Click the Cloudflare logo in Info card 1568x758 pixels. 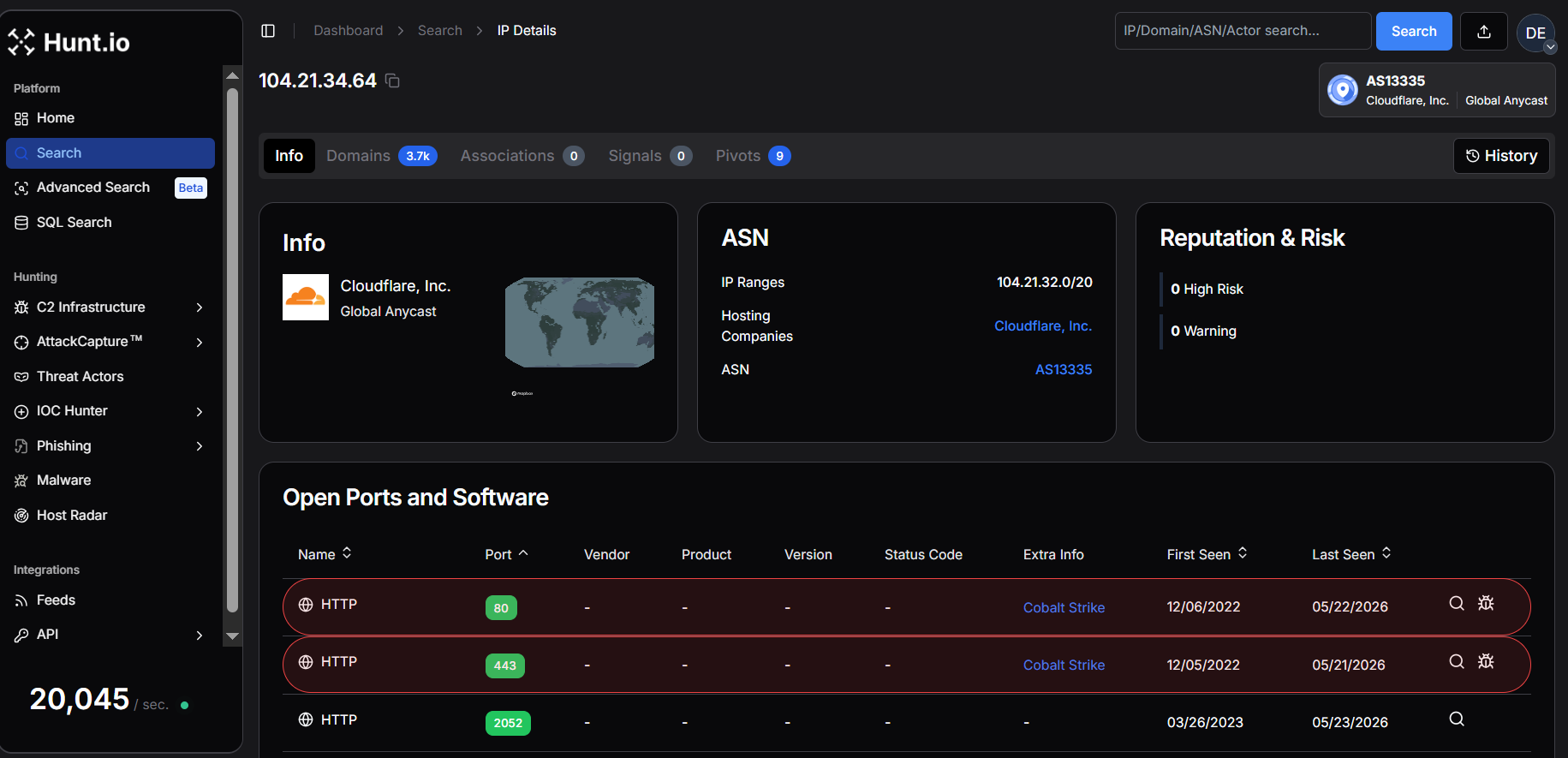[x=306, y=297]
